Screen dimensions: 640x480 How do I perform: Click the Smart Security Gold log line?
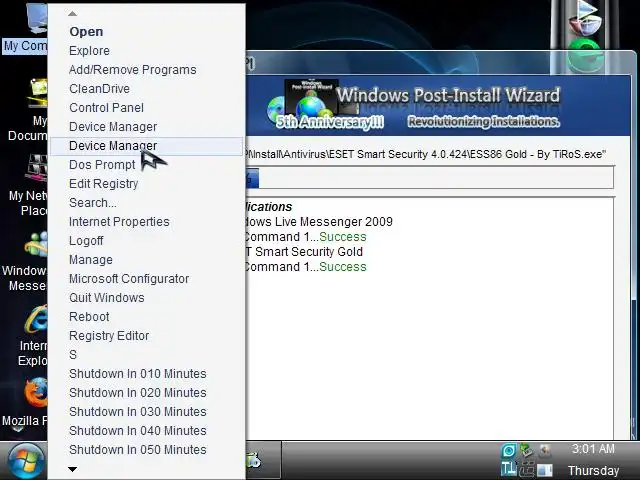pos(304,251)
